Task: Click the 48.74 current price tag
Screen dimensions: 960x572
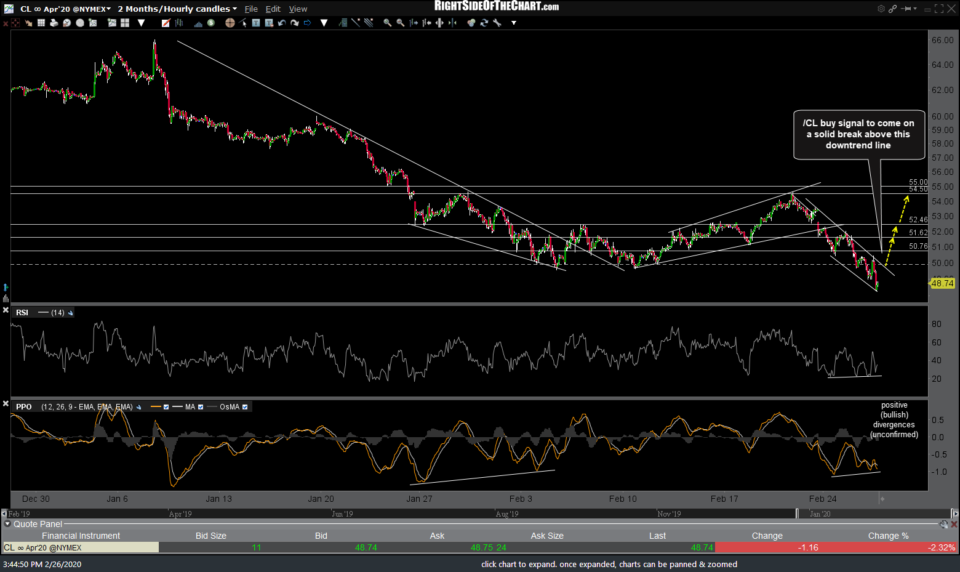Action: [x=941, y=283]
